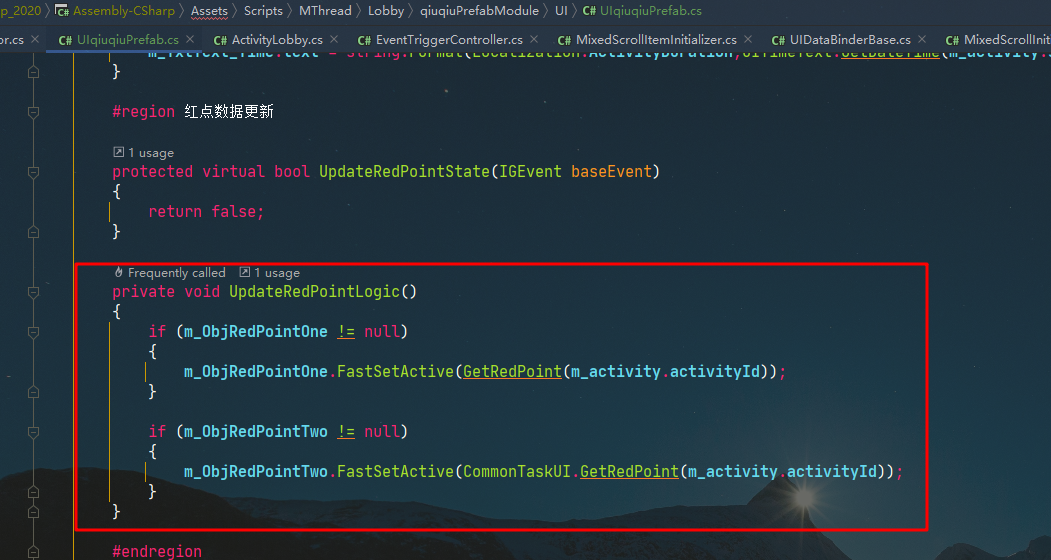Open '1 usage' hint above UpdateRedPointState
The image size is (1051, 560).
point(151,153)
